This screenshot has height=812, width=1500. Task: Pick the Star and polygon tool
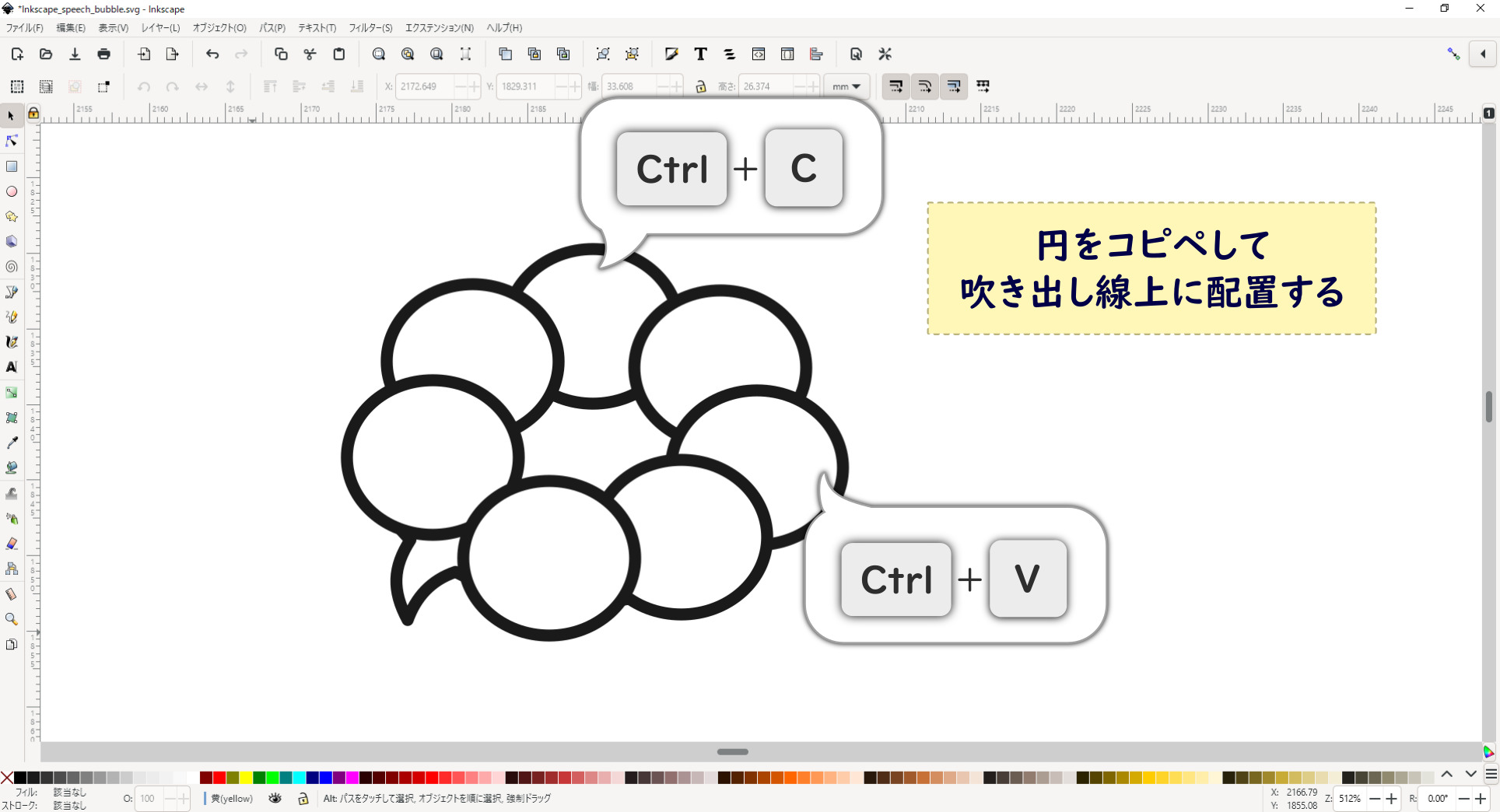[12, 217]
